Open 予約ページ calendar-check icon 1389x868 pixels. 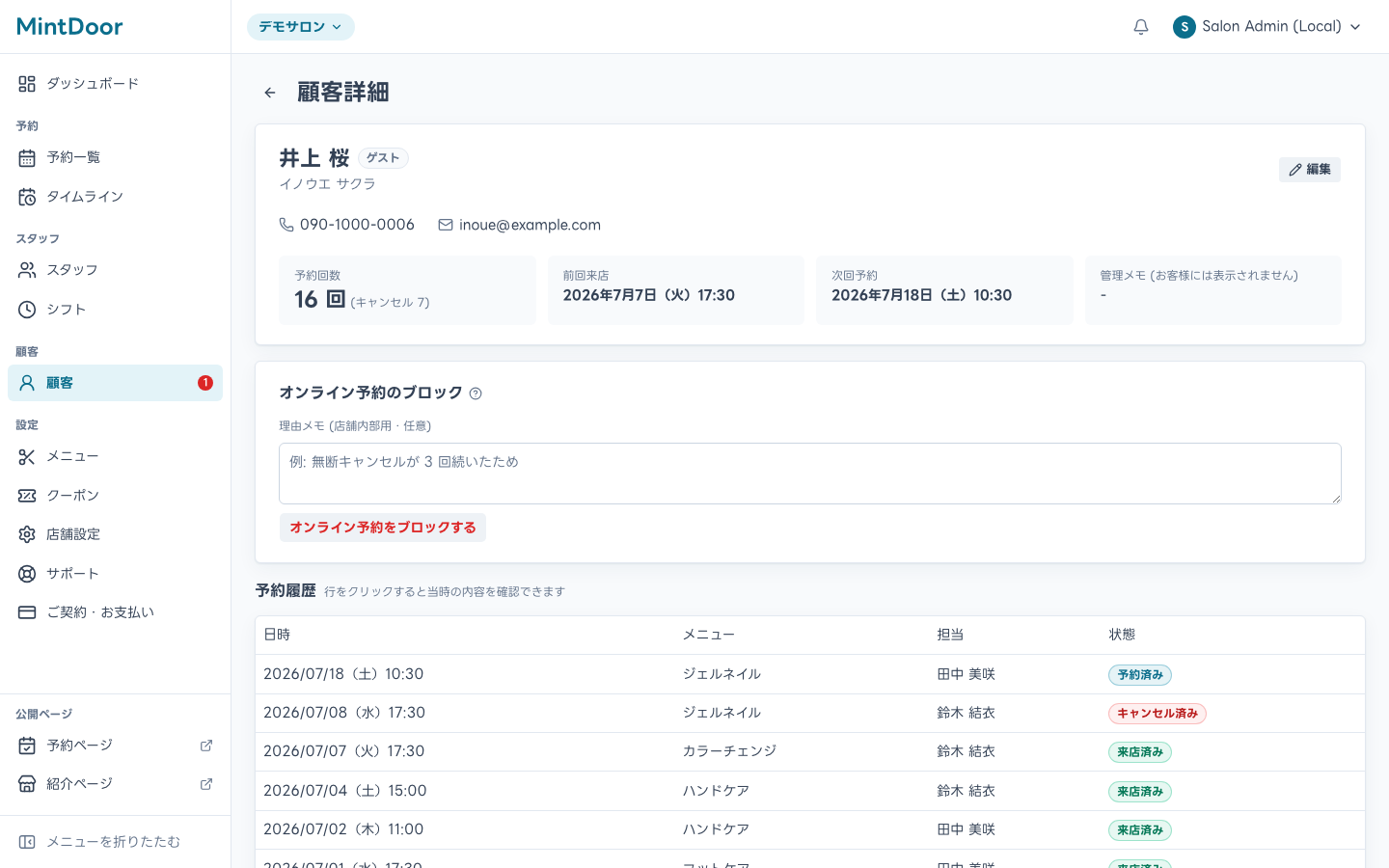click(27, 746)
